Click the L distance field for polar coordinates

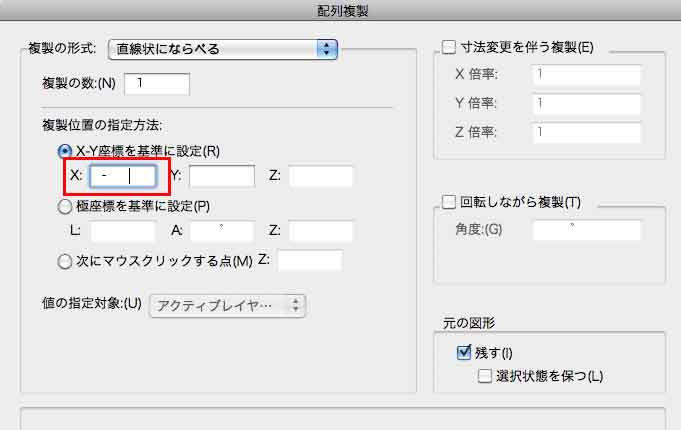[122, 232]
